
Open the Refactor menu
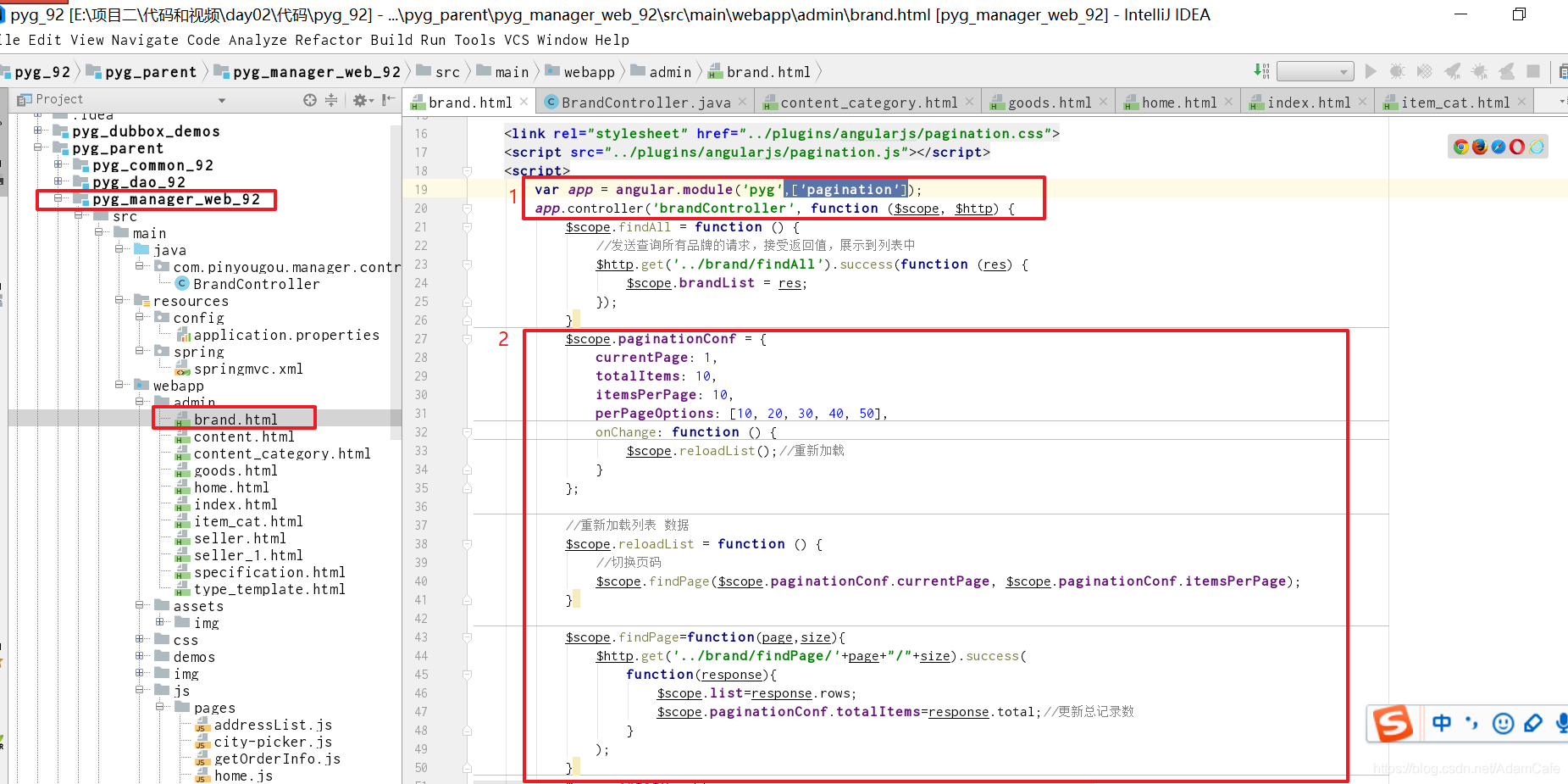(329, 40)
